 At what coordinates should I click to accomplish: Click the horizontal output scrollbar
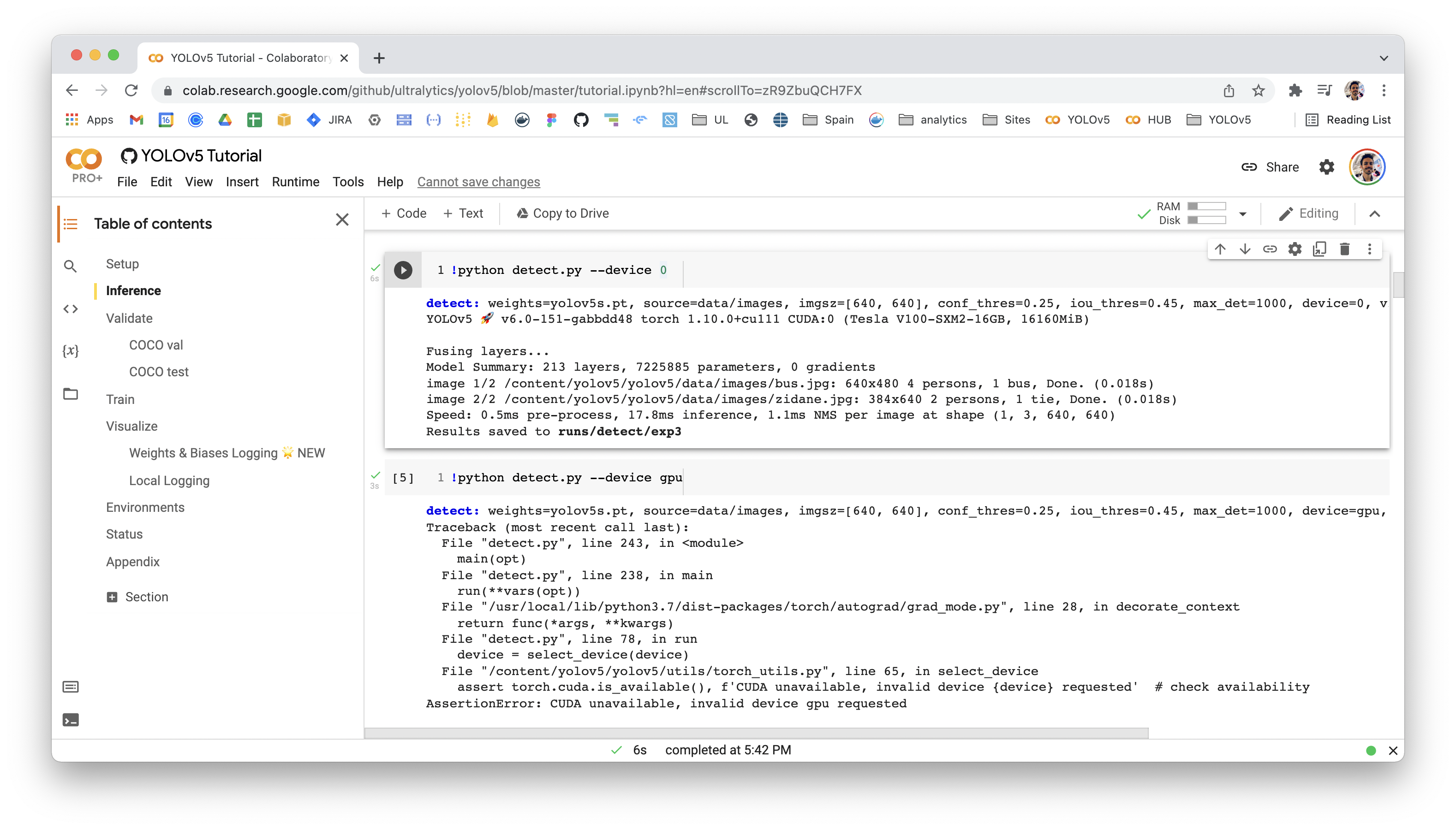(x=756, y=733)
